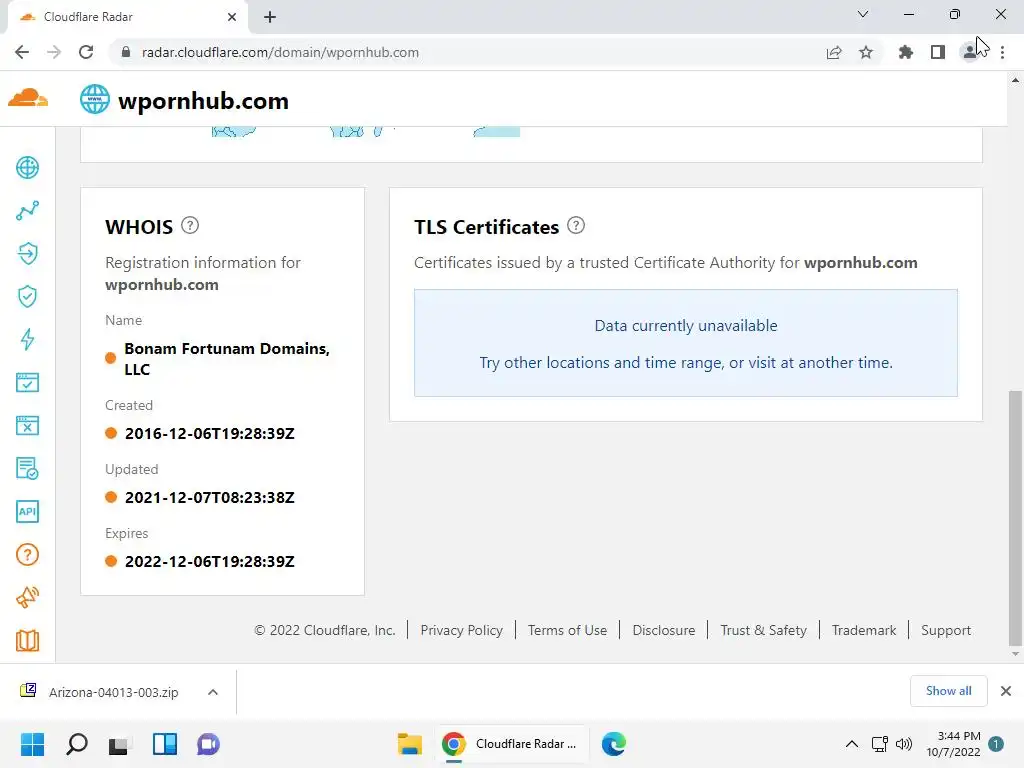
Task: Open the Chrome extensions puzzle icon
Action: pyautogui.click(x=906, y=52)
